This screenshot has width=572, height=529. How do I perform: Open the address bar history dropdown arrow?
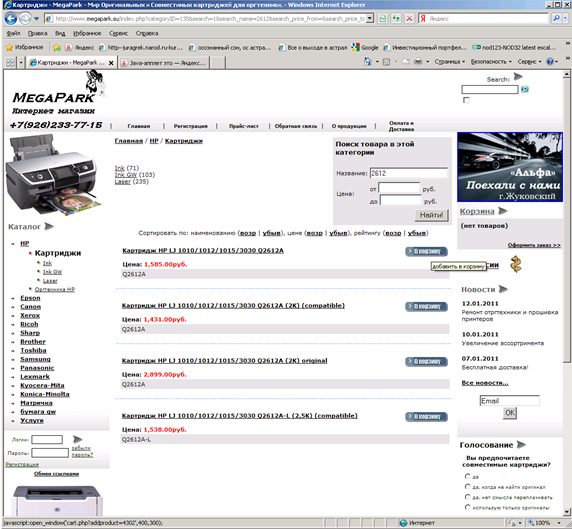(370, 18)
